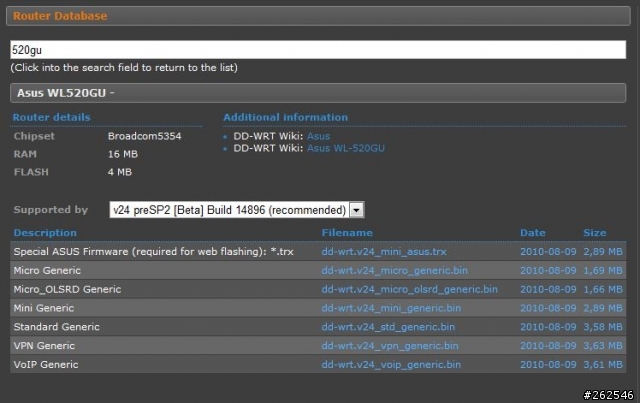Viewport: 640px width, 403px height.
Task: Click the Router details heading
Action: click(x=51, y=117)
